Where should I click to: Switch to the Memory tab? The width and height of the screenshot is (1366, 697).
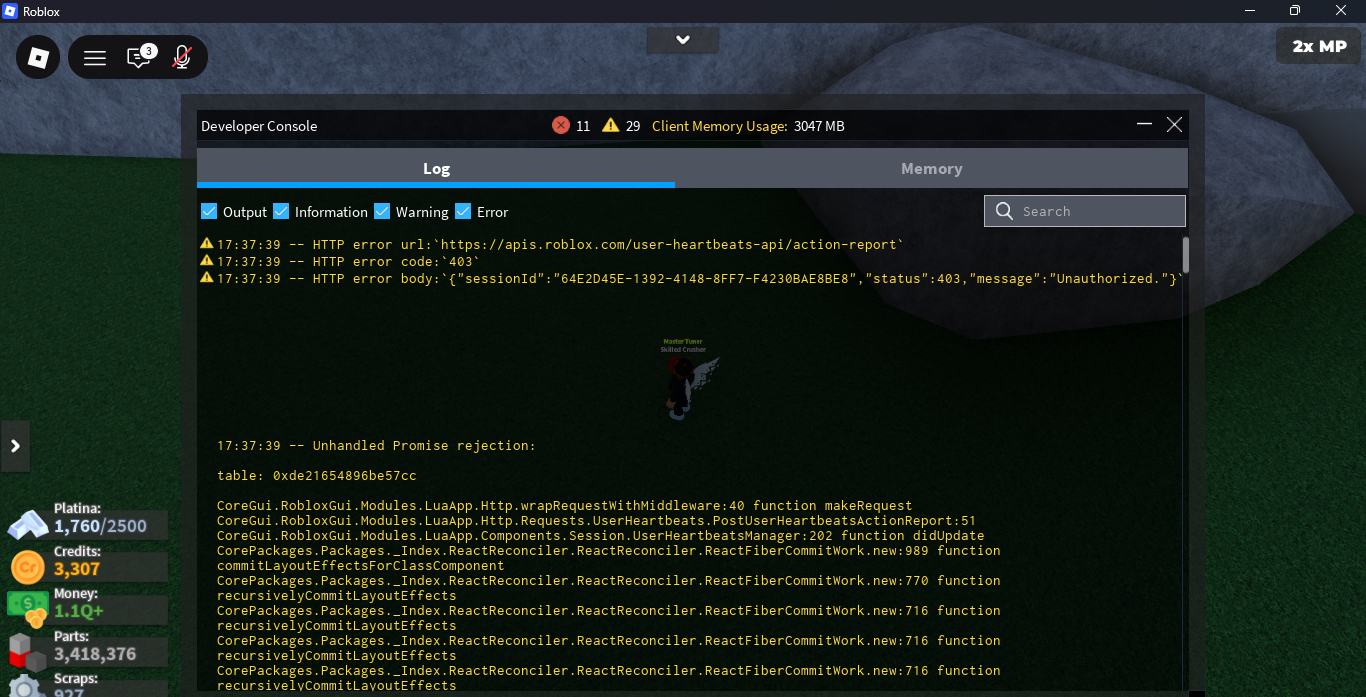click(931, 169)
